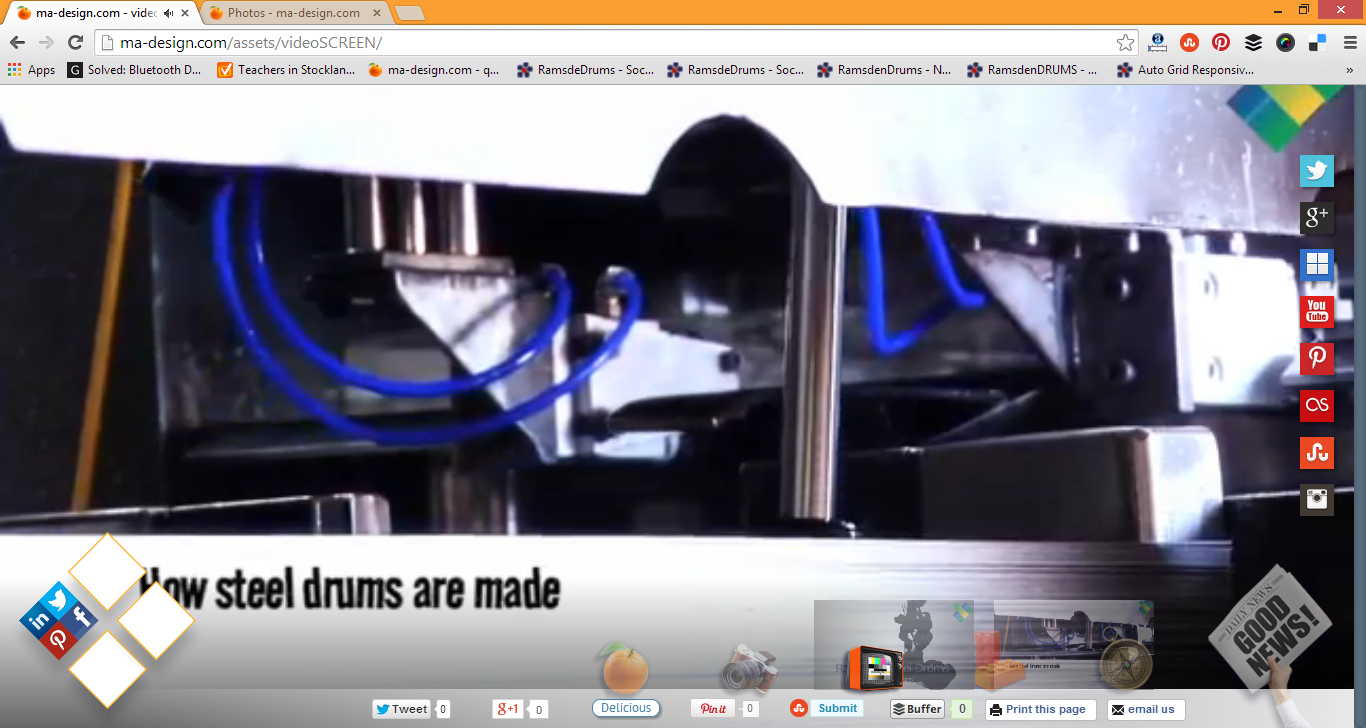Open the Apps bookmark shortcut
1366x728 pixels.
pyautogui.click(x=32, y=70)
